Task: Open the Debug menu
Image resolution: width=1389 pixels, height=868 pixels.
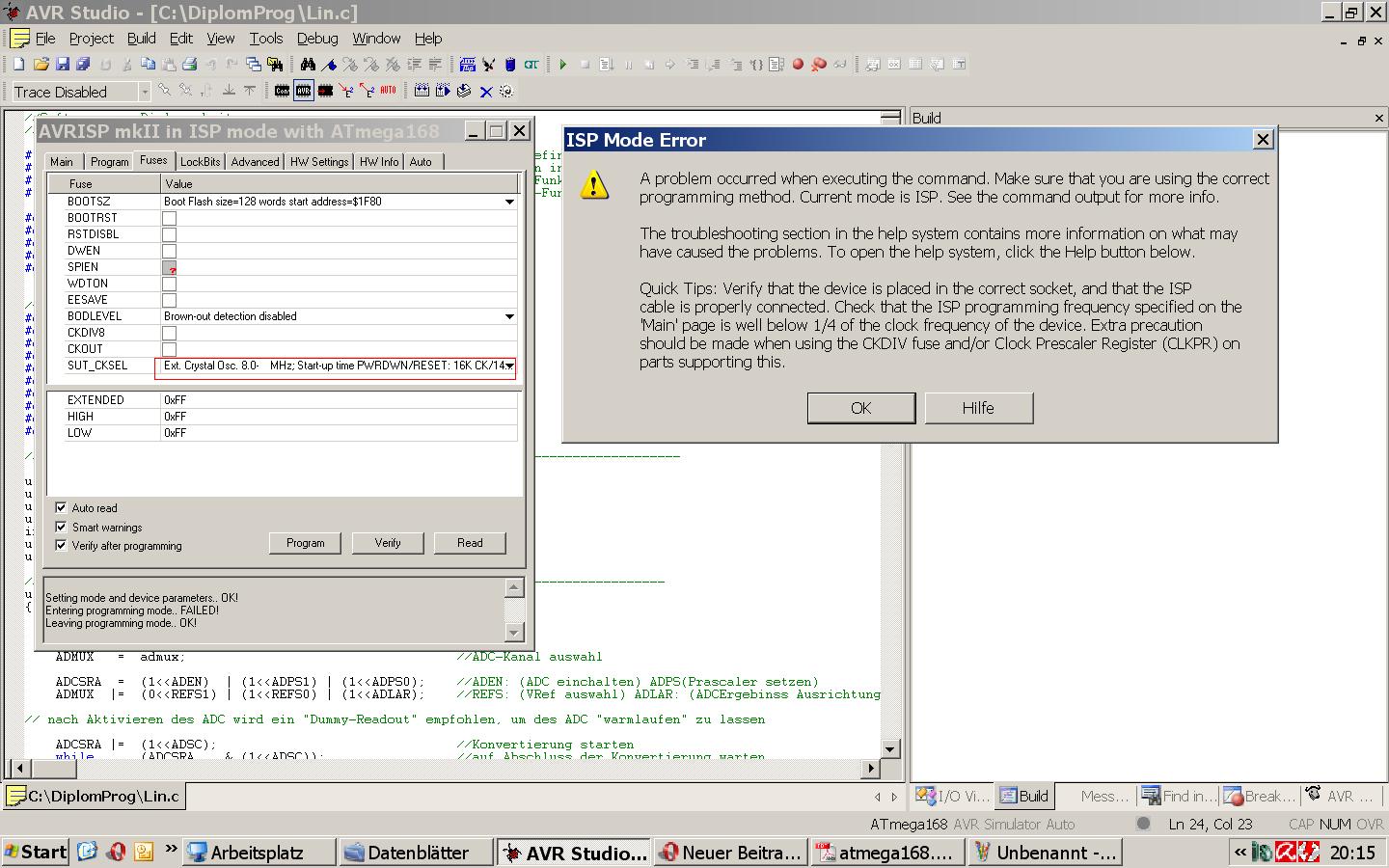Action: [317, 39]
